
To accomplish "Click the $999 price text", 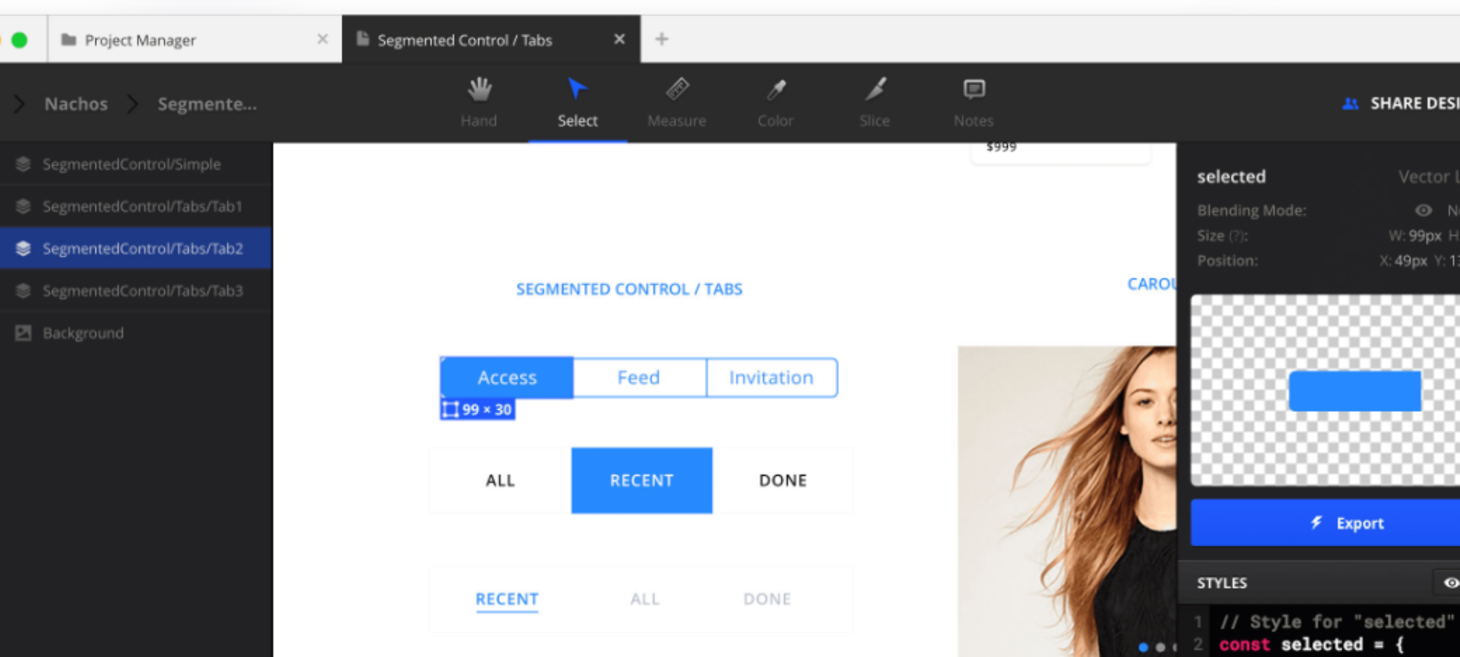I will [x=1001, y=147].
